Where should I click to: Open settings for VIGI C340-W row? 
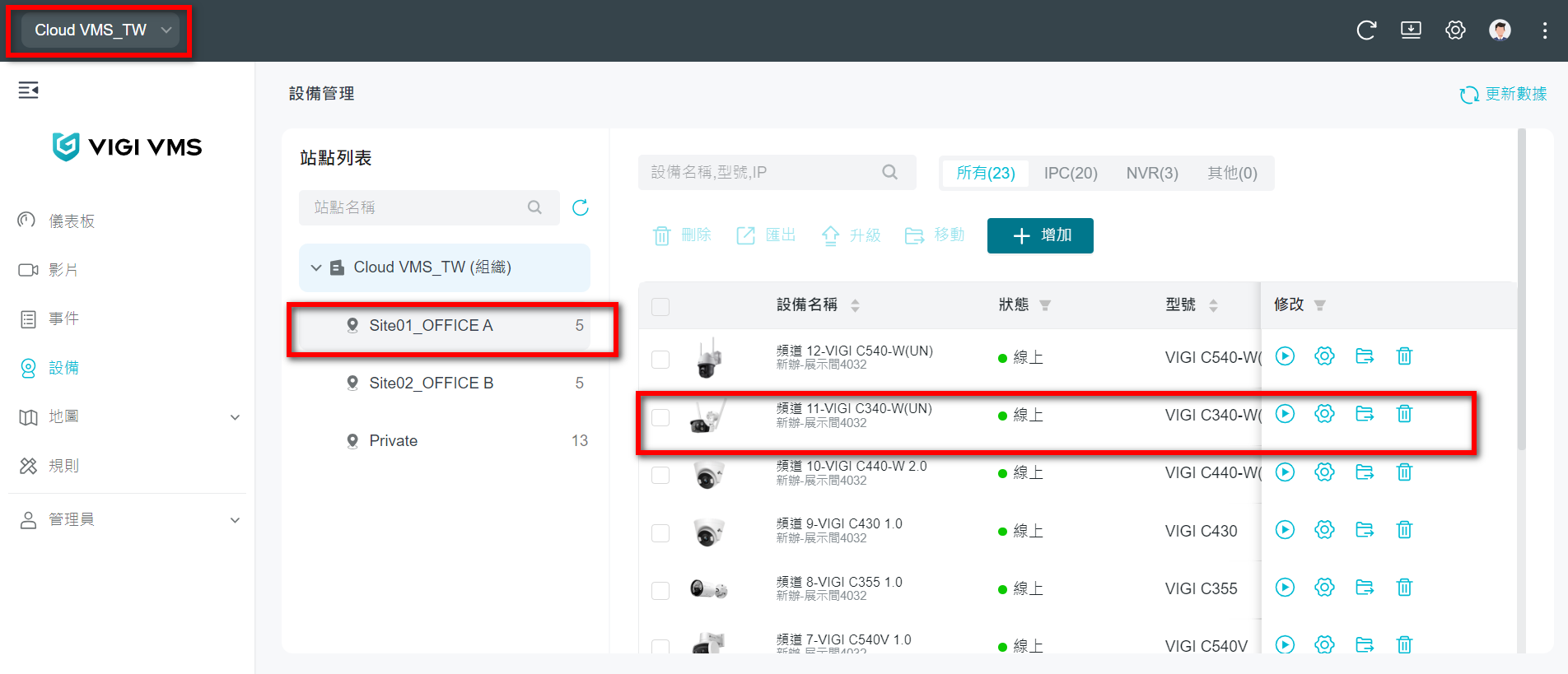coord(1324,413)
